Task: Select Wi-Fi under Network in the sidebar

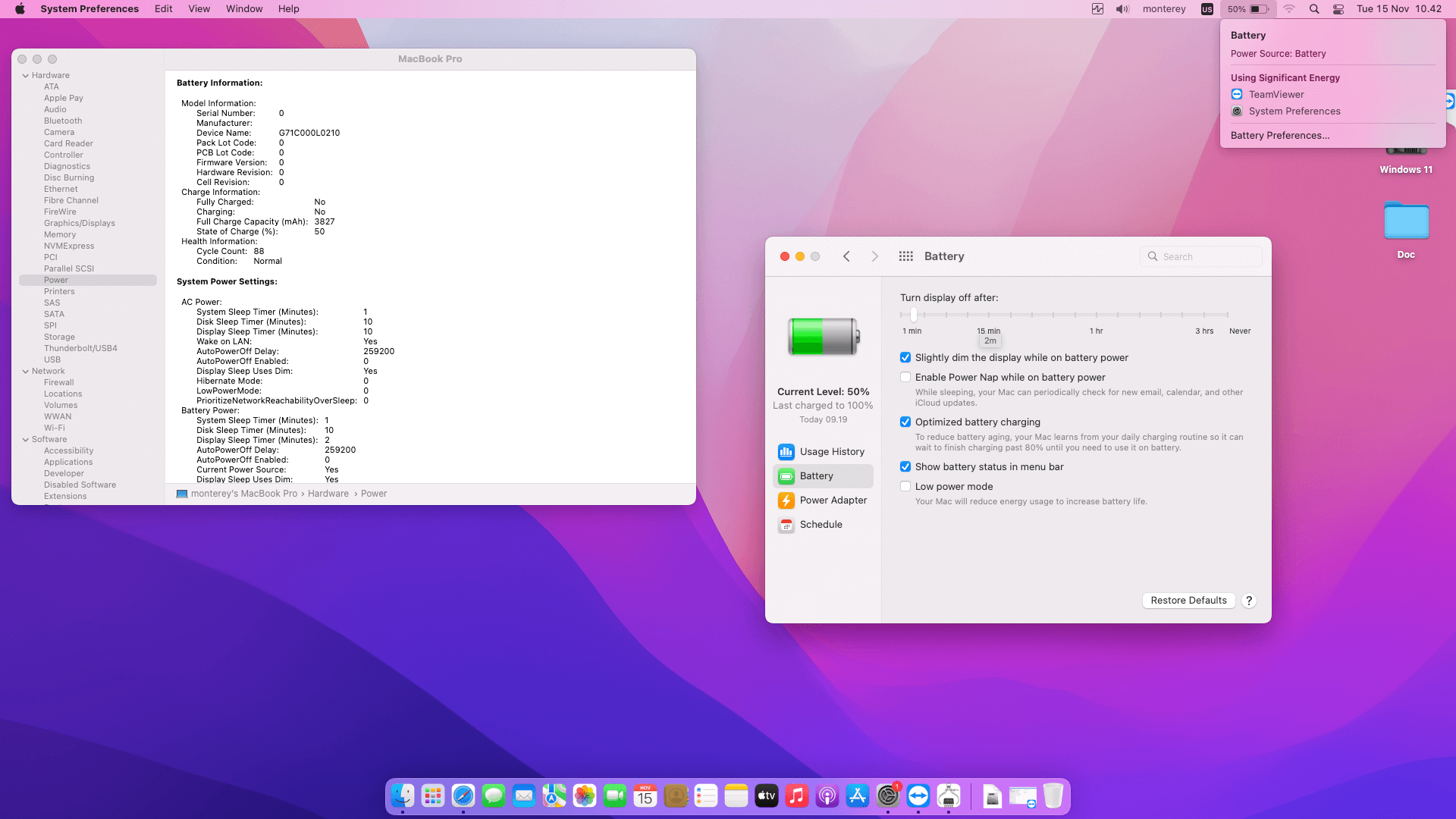Action: point(55,428)
